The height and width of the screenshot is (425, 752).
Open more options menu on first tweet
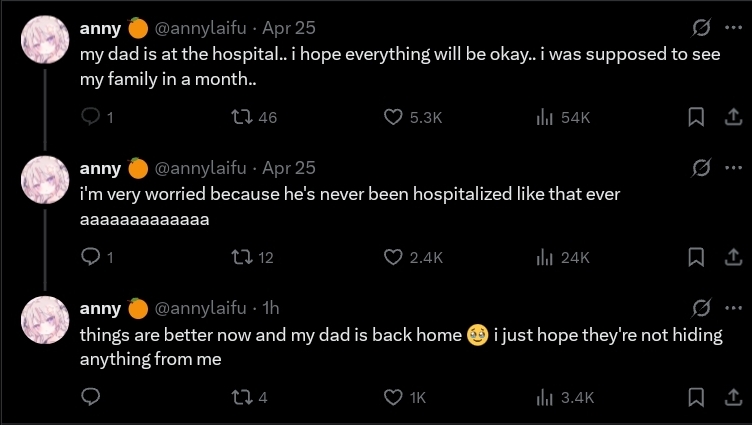point(732,28)
